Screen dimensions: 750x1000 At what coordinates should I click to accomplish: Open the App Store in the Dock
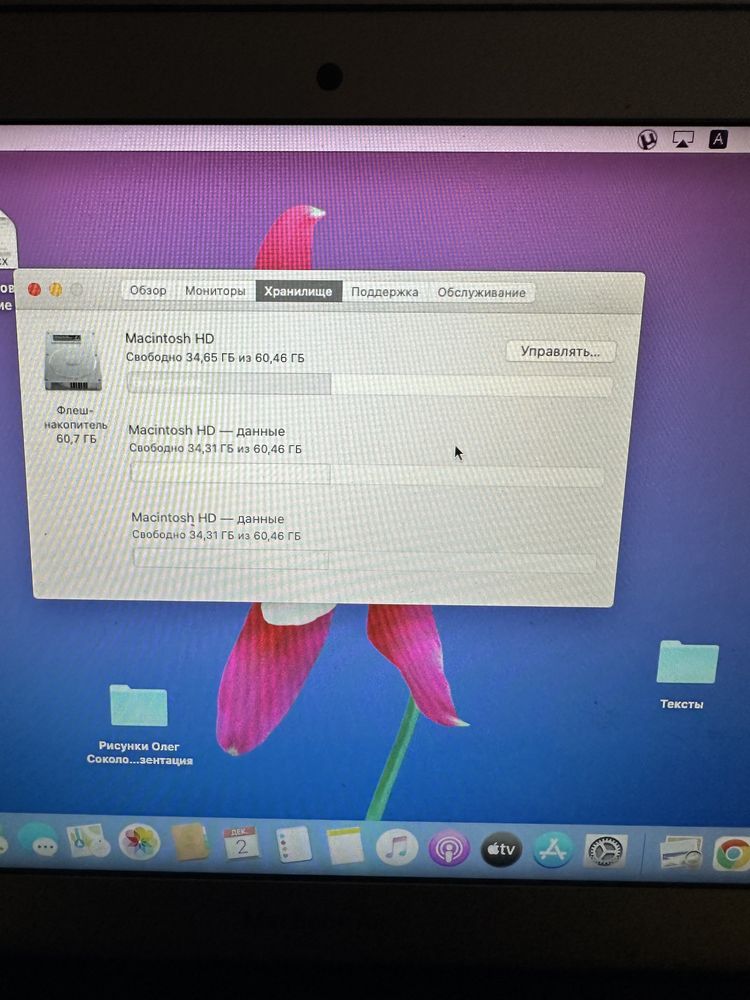[552, 850]
